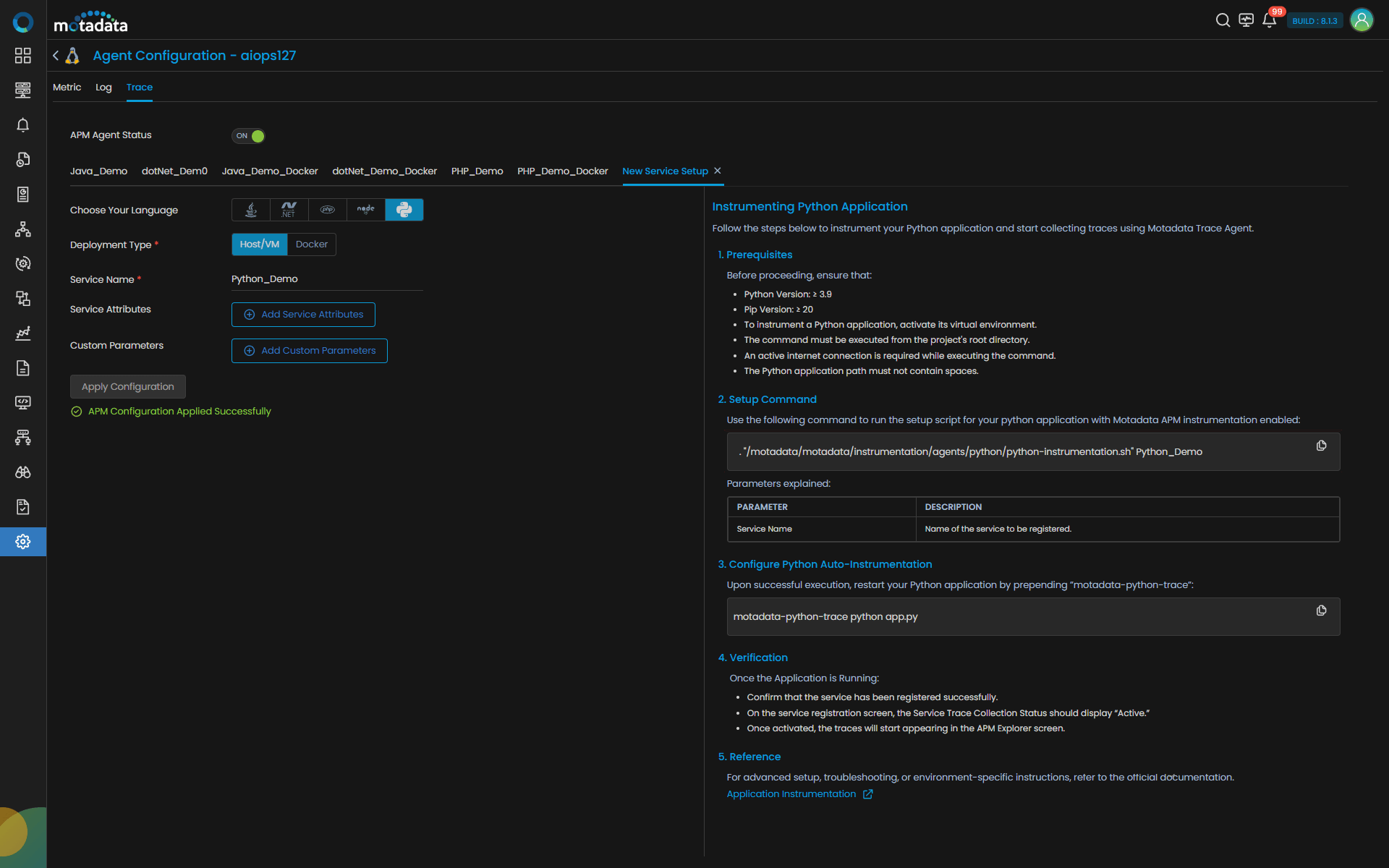
Task: Copy the setup command script
Action: (x=1321, y=446)
